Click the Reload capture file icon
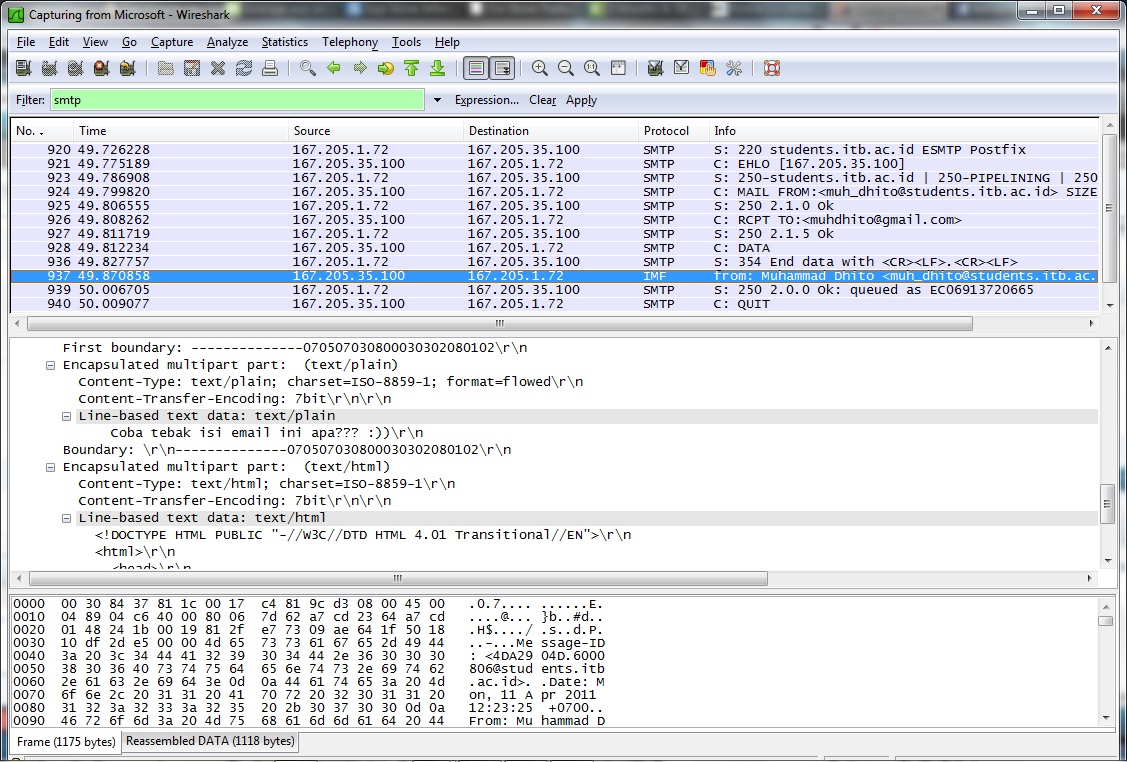This screenshot has height=762, width=1127. point(244,69)
